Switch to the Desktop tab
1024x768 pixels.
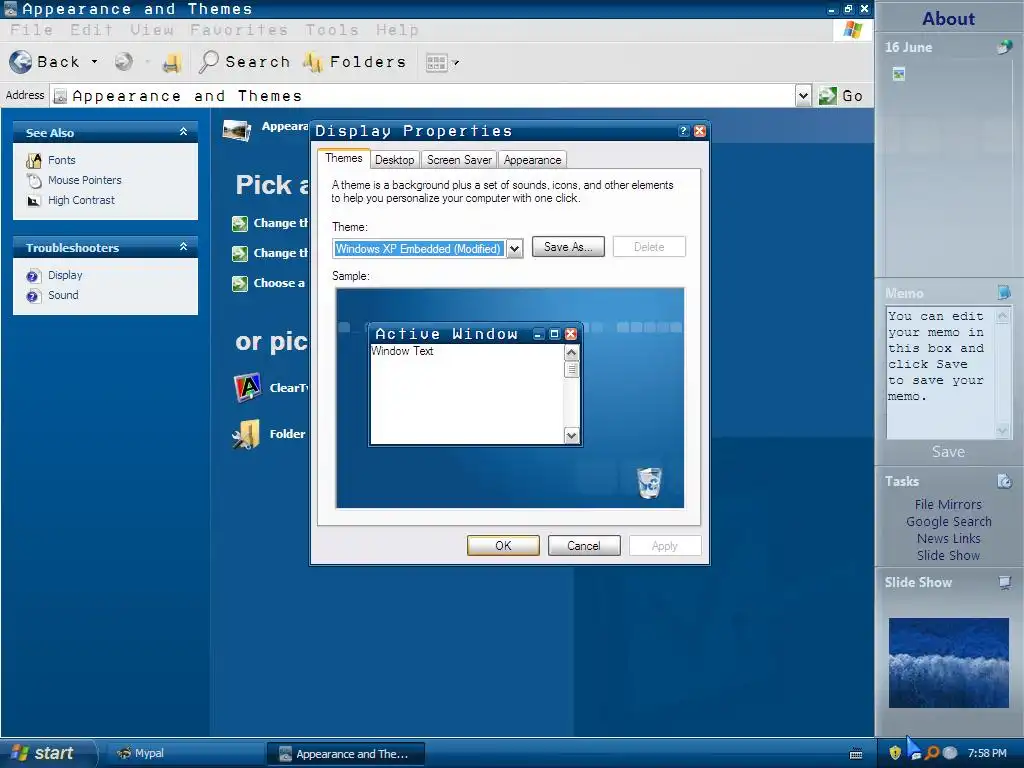[394, 160]
